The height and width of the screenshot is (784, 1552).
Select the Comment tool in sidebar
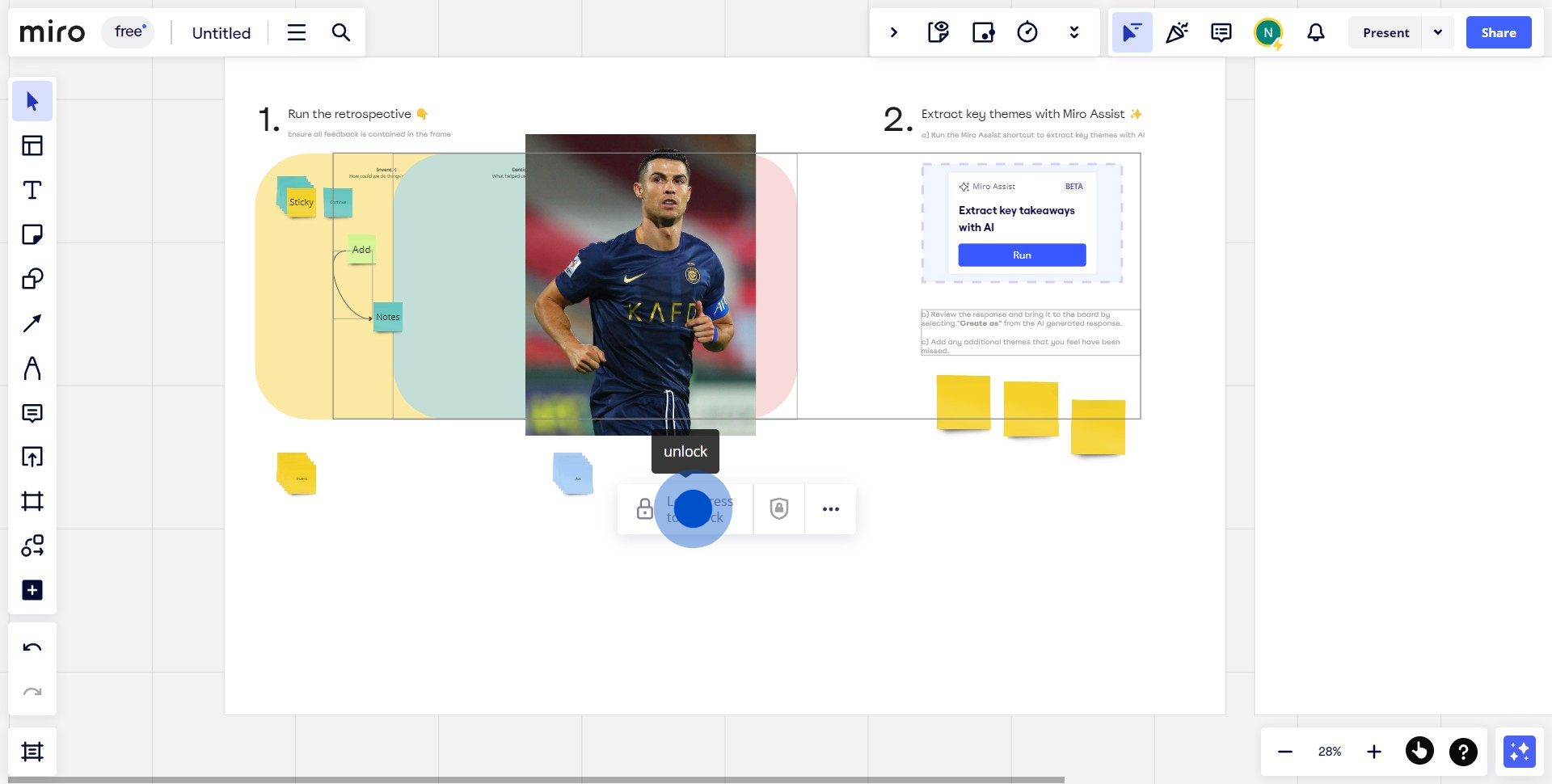(x=32, y=413)
